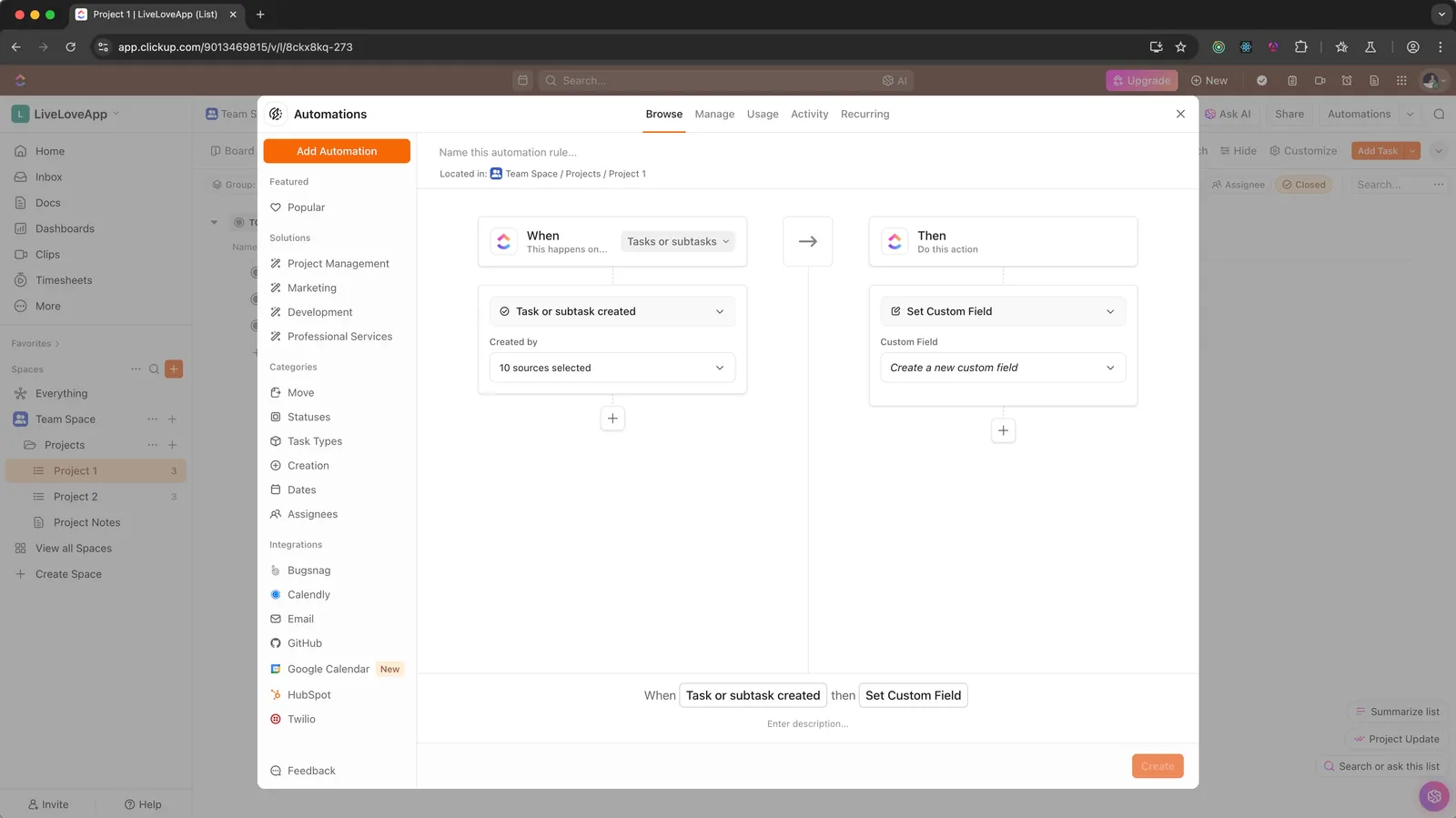The height and width of the screenshot is (818, 1456).
Task: Click the automation rule name field
Action: point(508,153)
